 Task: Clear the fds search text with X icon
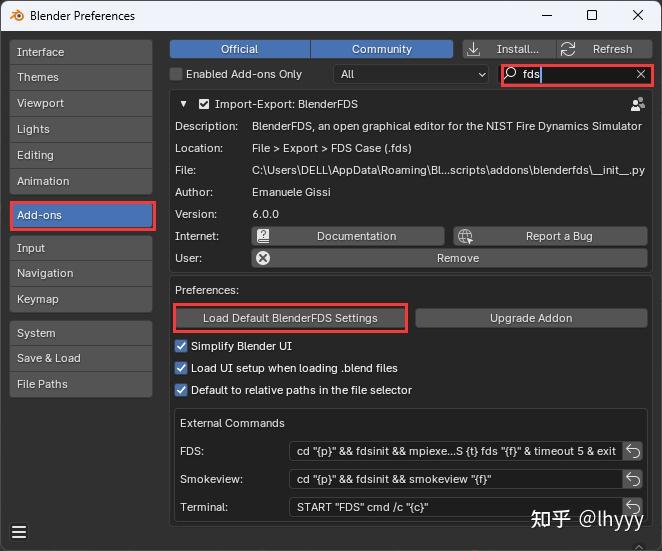pos(641,74)
